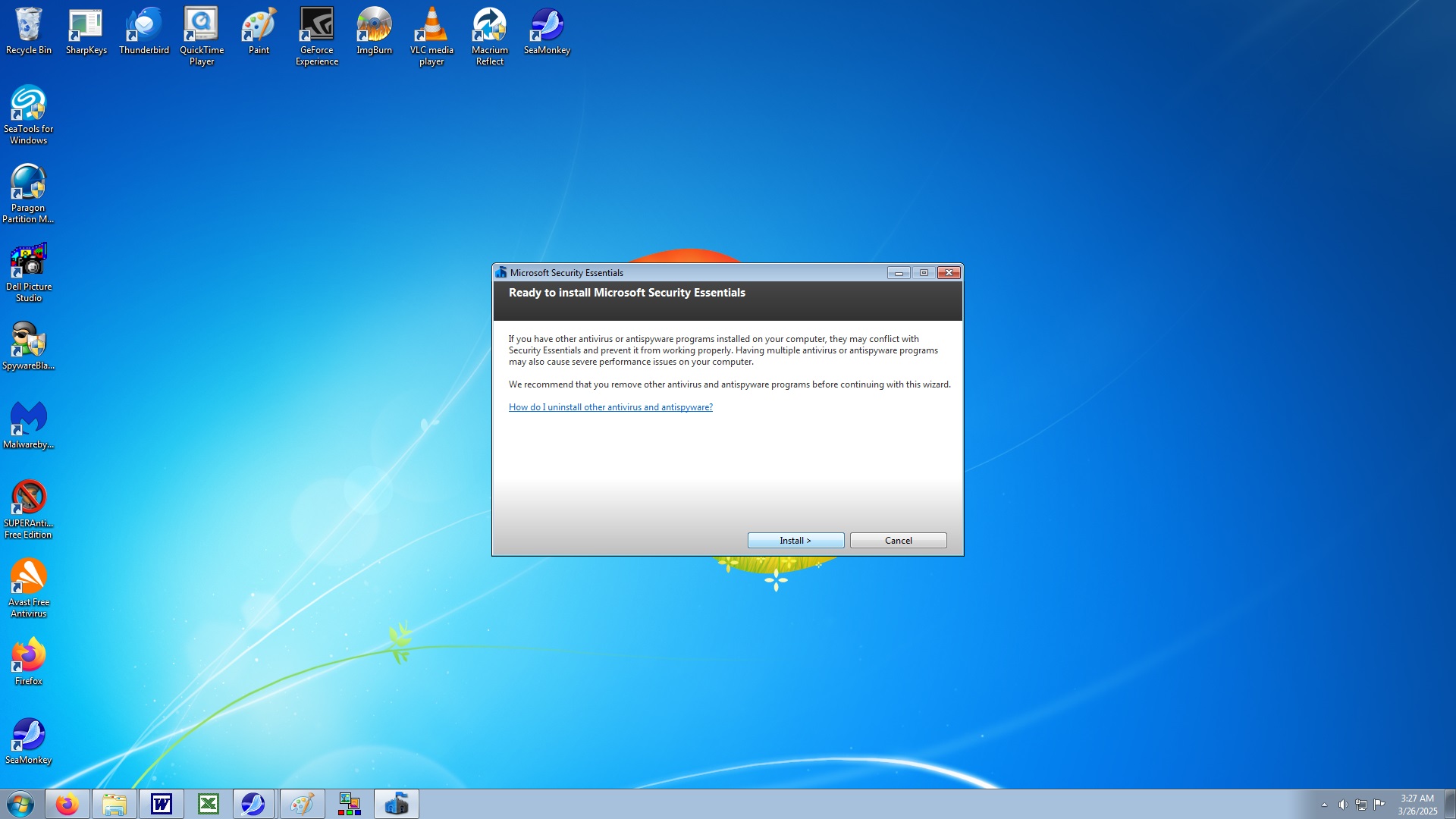Select the SharpKeys desktop shortcut
Screen dimensions: 1456x819
point(86,31)
